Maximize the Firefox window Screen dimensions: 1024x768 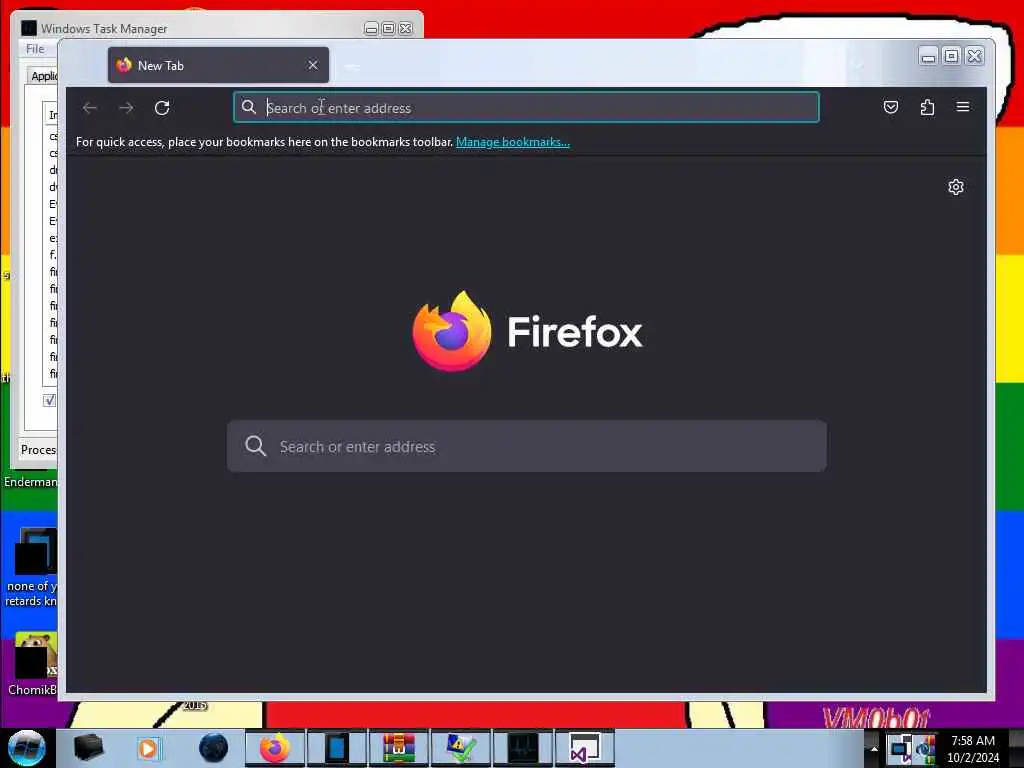coord(952,57)
